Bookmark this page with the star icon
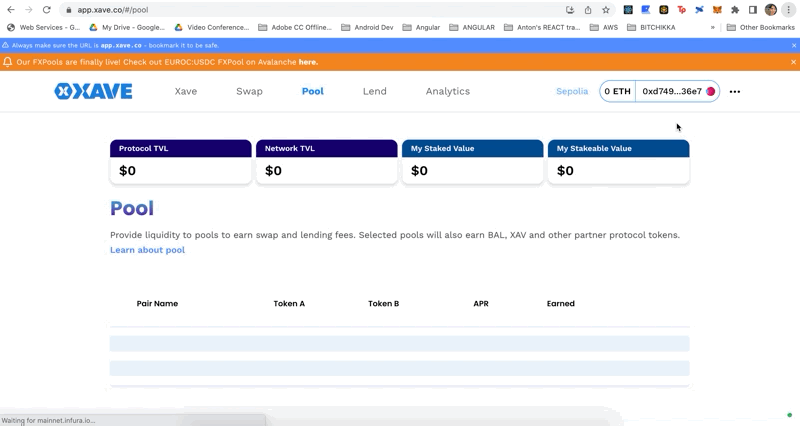 pos(606,10)
